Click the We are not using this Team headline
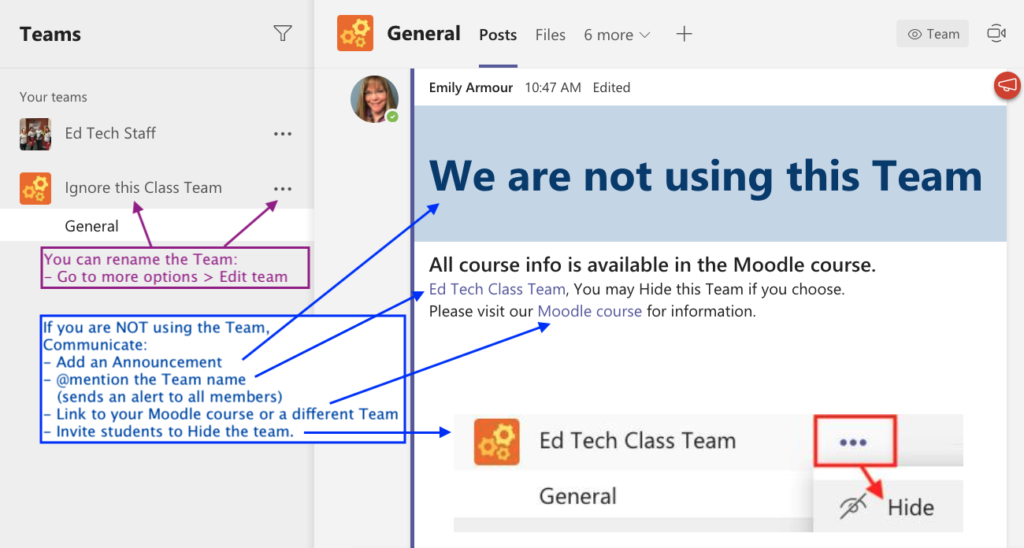 [705, 175]
